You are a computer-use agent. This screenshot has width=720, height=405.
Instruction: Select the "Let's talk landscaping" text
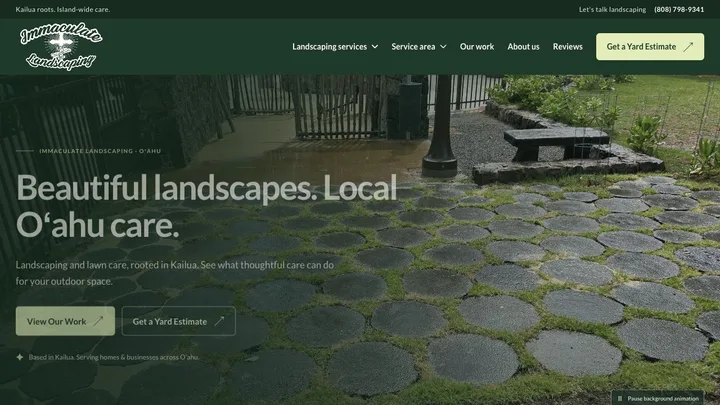point(612,9)
